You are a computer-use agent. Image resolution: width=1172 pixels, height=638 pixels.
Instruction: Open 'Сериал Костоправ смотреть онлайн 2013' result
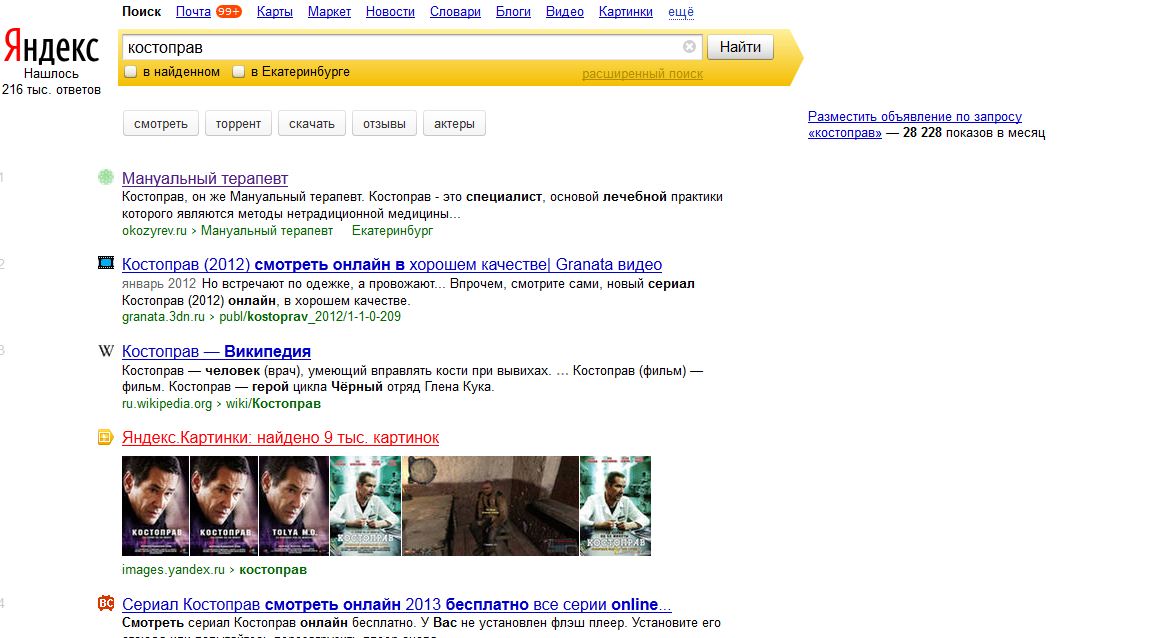point(396,604)
